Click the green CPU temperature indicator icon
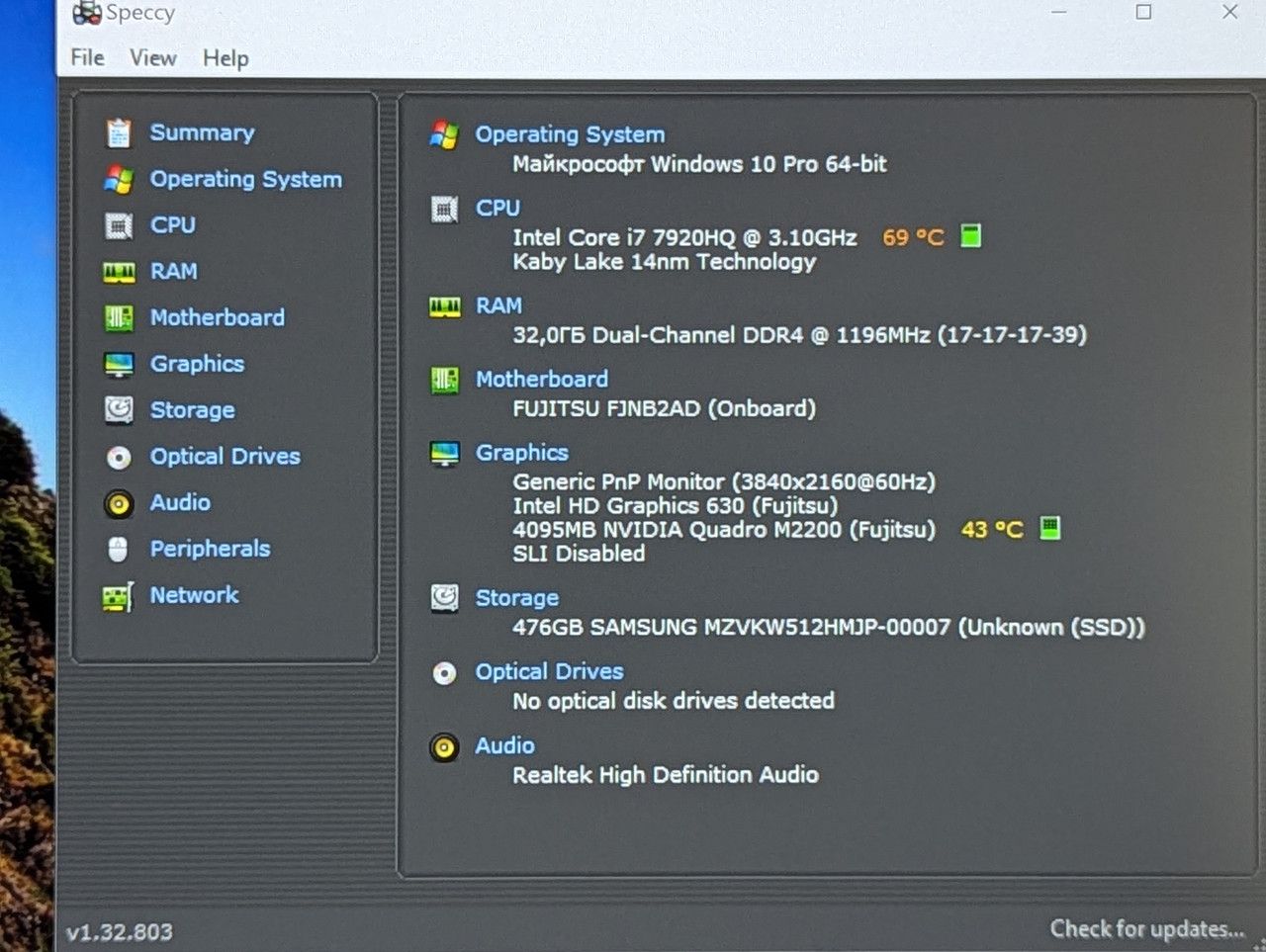The height and width of the screenshot is (952, 1266). [x=971, y=235]
